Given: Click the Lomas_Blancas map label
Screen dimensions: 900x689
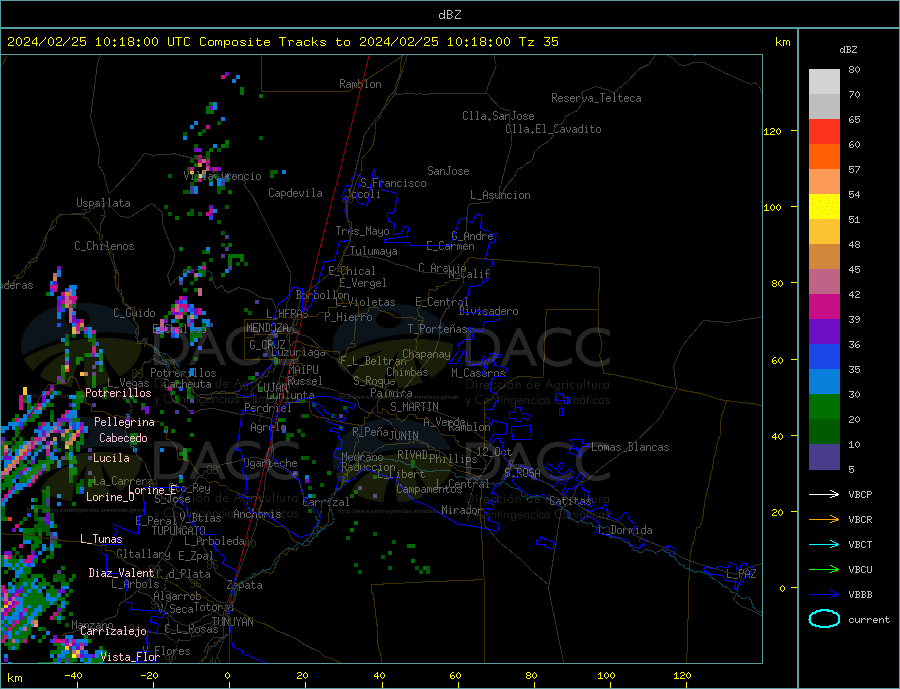Looking at the screenshot, I should point(630,447).
